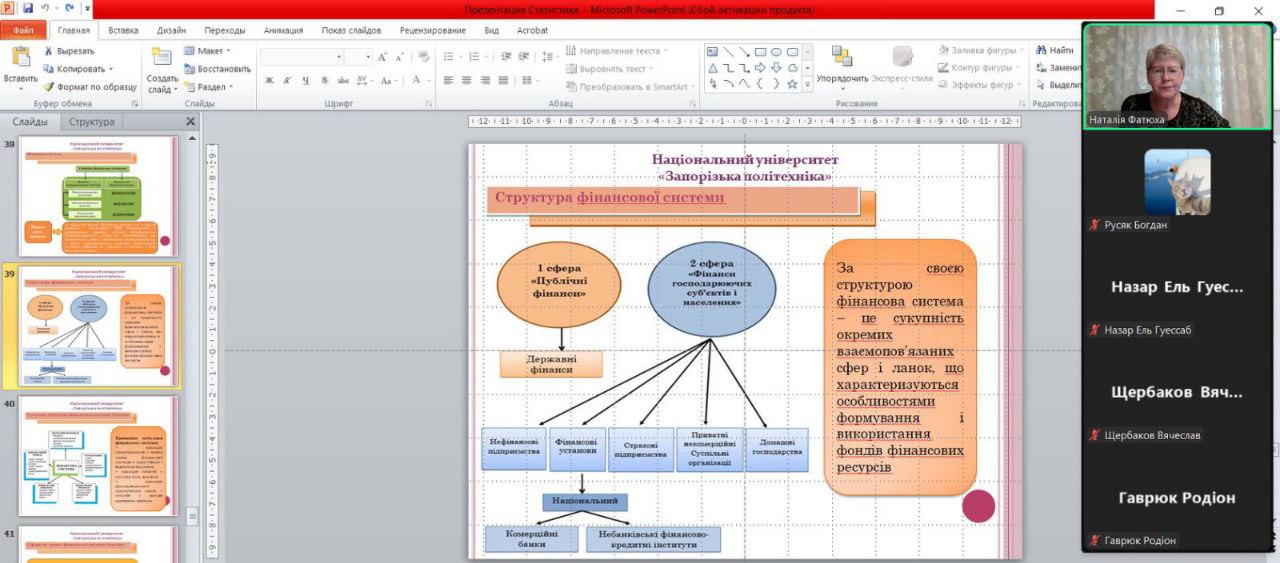The image size is (1280, 563).
Task: Open the Вставка ribbon tab
Action: click(123, 30)
